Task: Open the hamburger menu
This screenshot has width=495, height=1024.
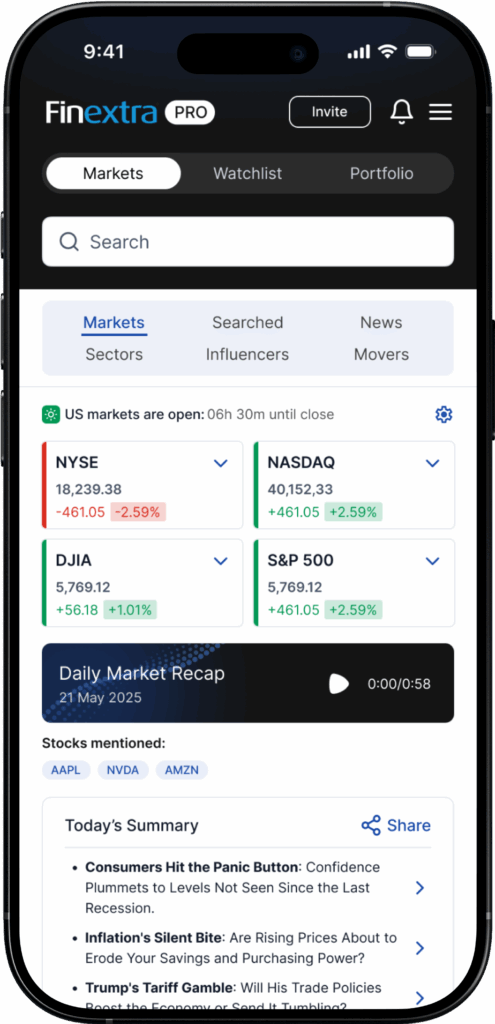Action: tap(440, 112)
